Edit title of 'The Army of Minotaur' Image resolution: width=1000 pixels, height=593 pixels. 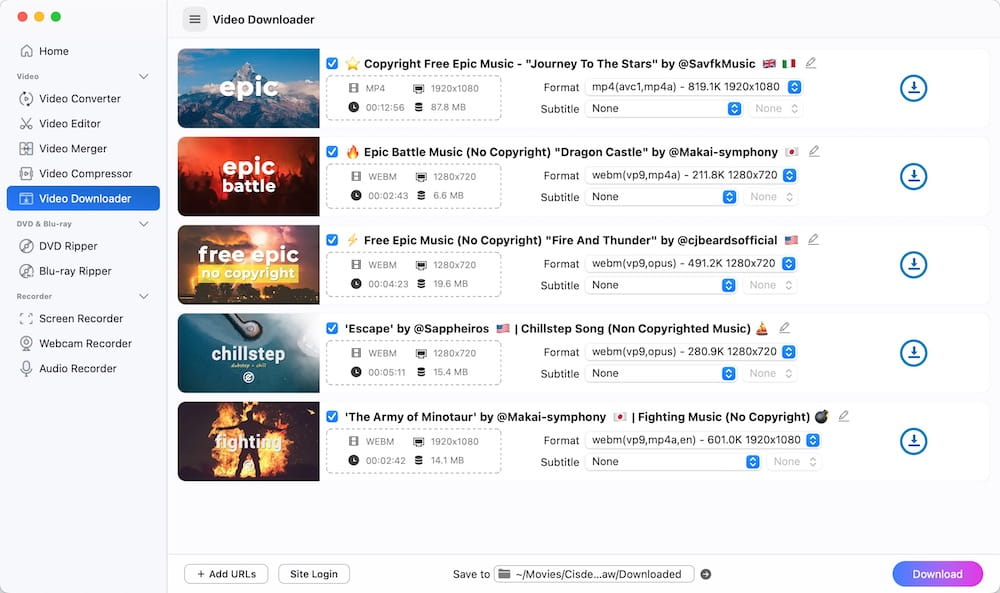(843, 416)
